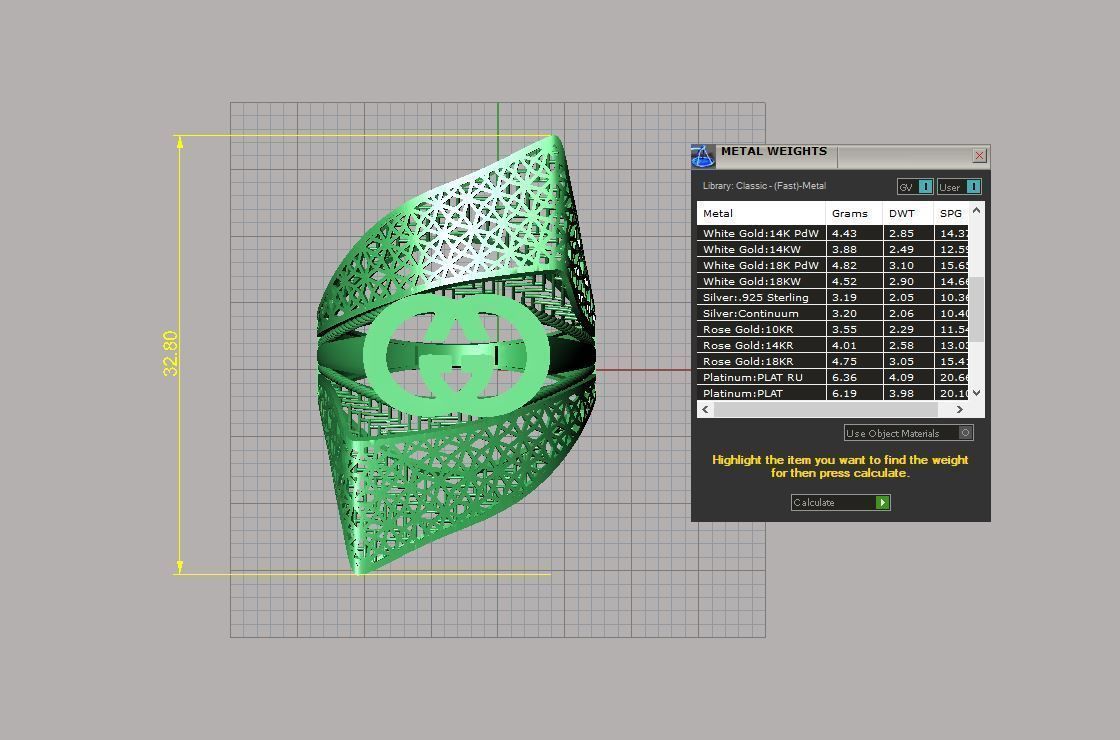Image resolution: width=1120 pixels, height=740 pixels.
Task: Click the 3.10 DWT value for White Gold:18K PdW
Action: click(901, 265)
